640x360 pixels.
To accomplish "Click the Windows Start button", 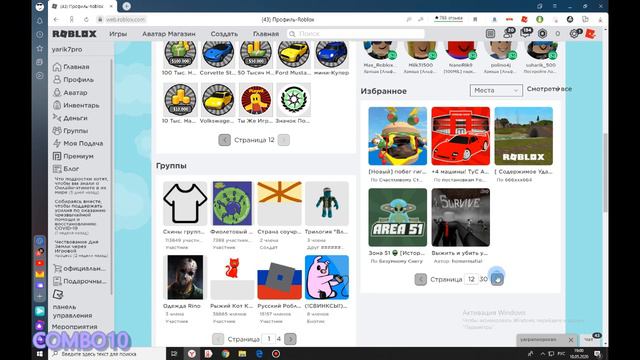I will click(40, 354).
